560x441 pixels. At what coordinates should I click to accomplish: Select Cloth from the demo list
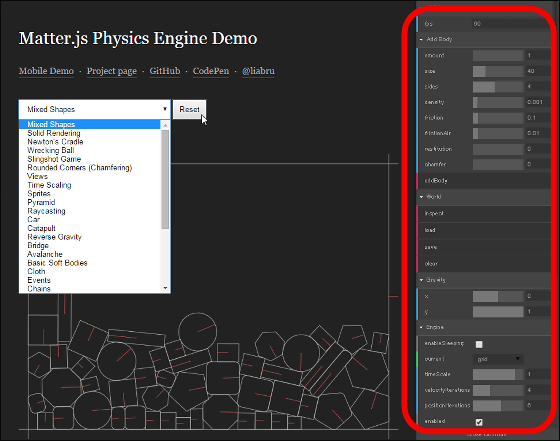[x=90, y=271]
